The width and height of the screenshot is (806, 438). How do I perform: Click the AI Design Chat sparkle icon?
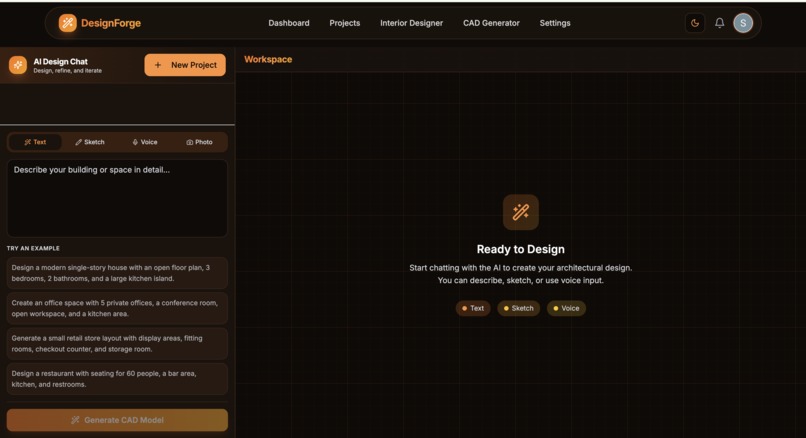[x=17, y=65]
